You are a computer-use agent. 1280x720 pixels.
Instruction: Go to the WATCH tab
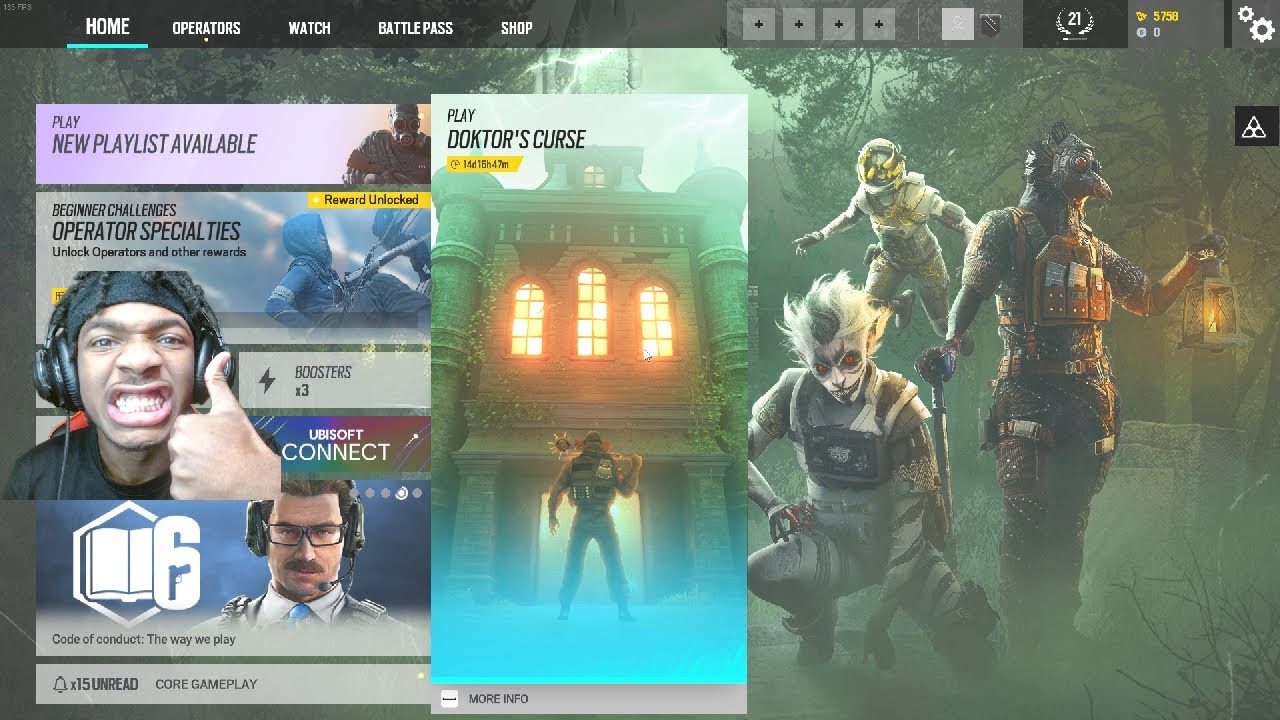point(309,28)
